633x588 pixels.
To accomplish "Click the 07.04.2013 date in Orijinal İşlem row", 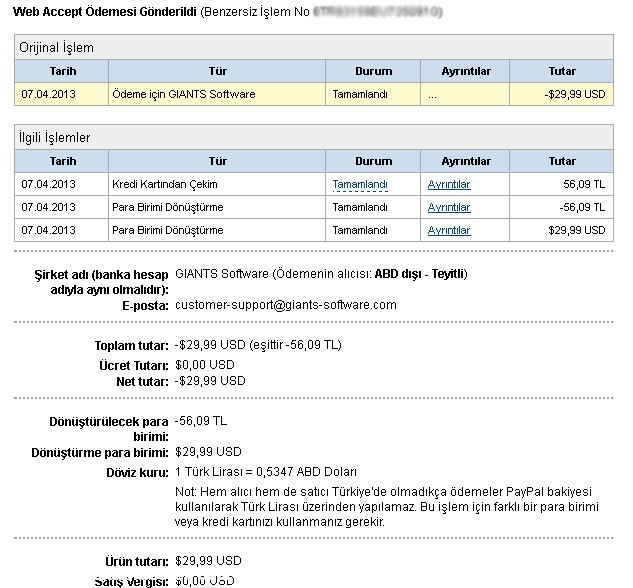I will point(49,94).
